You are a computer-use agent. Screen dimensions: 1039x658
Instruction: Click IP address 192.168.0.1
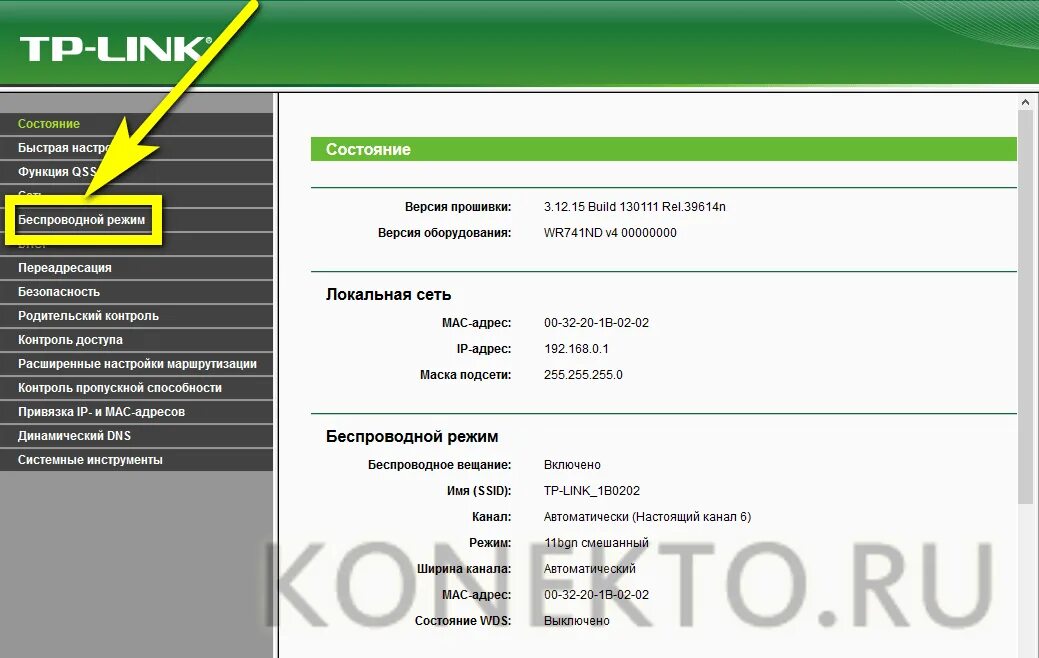pos(576,349)
